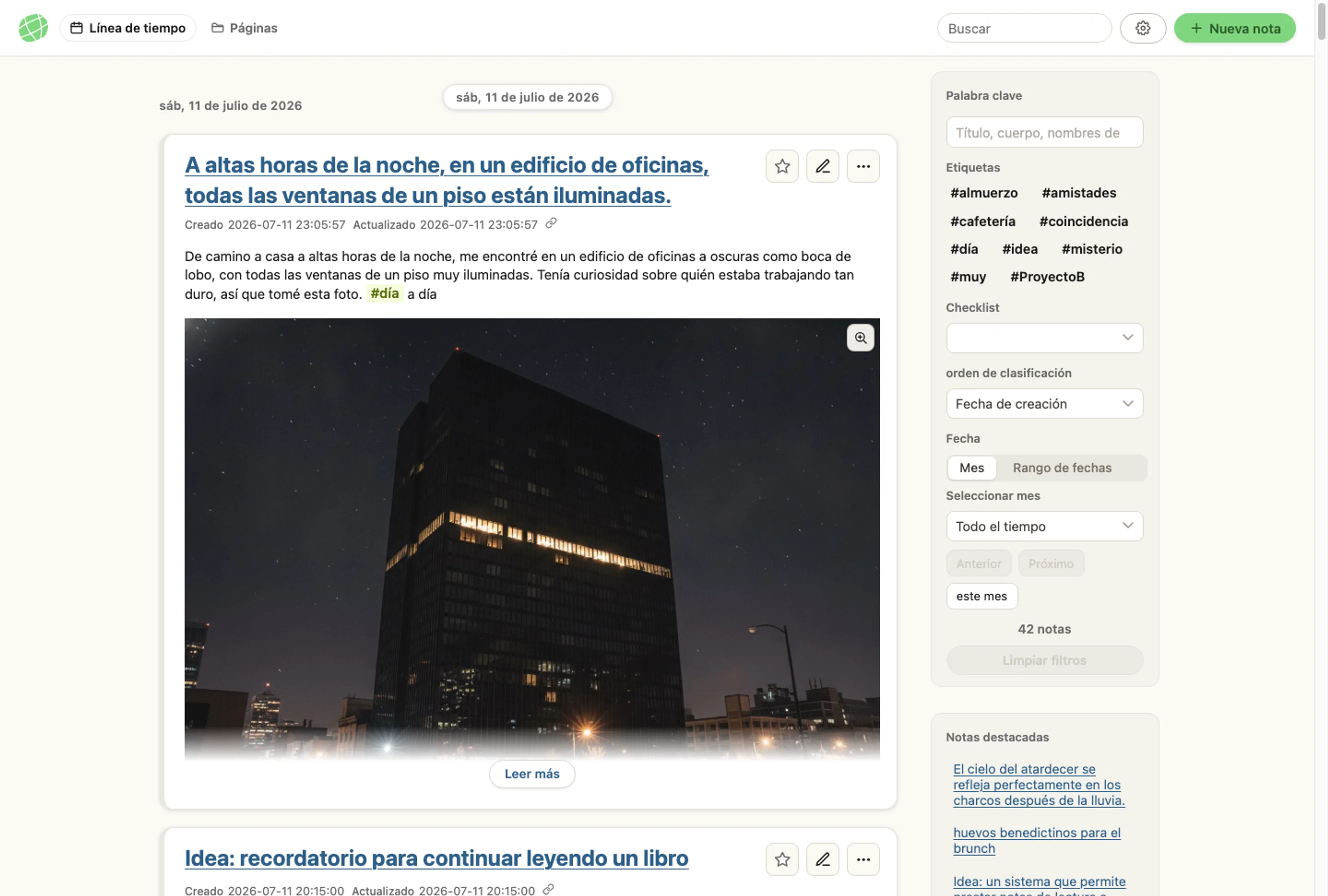The height and width of the screenshot is (896, 1328).
Task: Open featured note huevos benedictinos para el brunch
Action: point(1037,841)
